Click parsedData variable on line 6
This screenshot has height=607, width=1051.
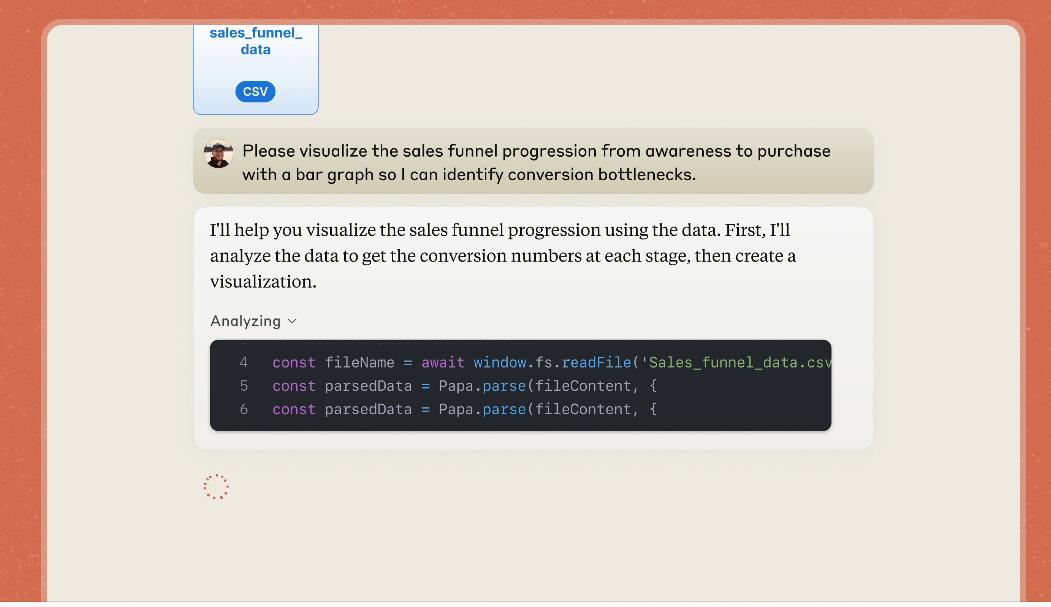click(x=368, y=409)
